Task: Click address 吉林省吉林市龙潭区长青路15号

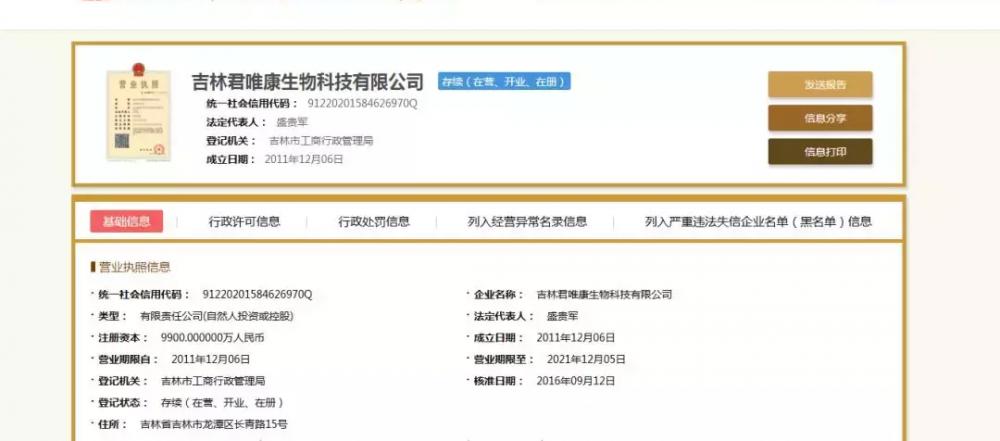Action: (x=214, y=424)
